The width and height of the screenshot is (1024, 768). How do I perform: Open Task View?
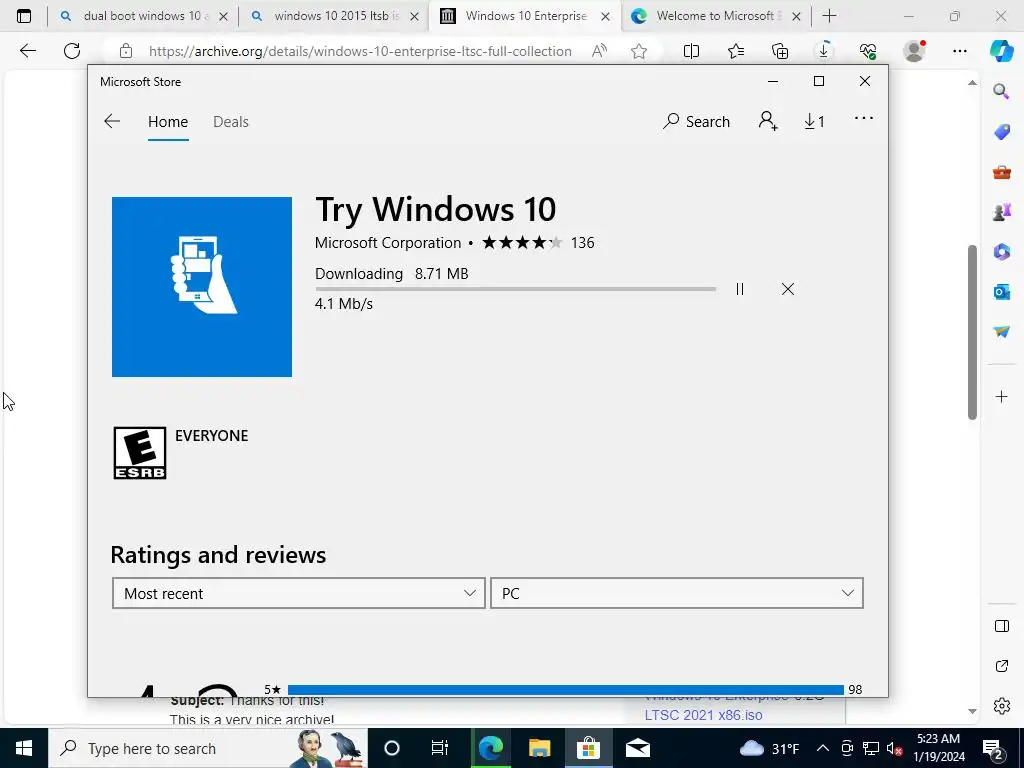coord(440,748)
